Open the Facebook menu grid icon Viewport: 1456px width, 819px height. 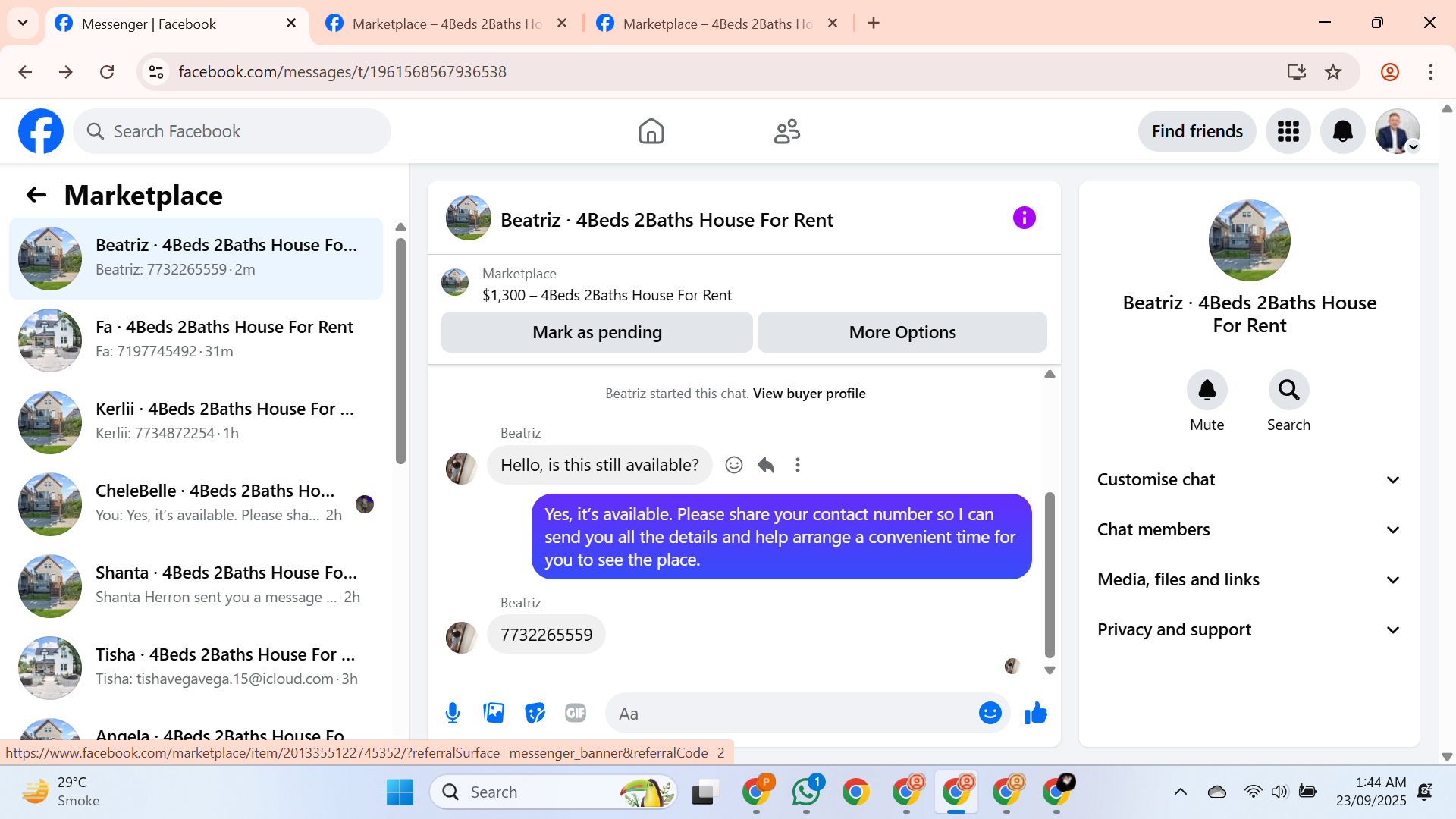[1288, 131]
